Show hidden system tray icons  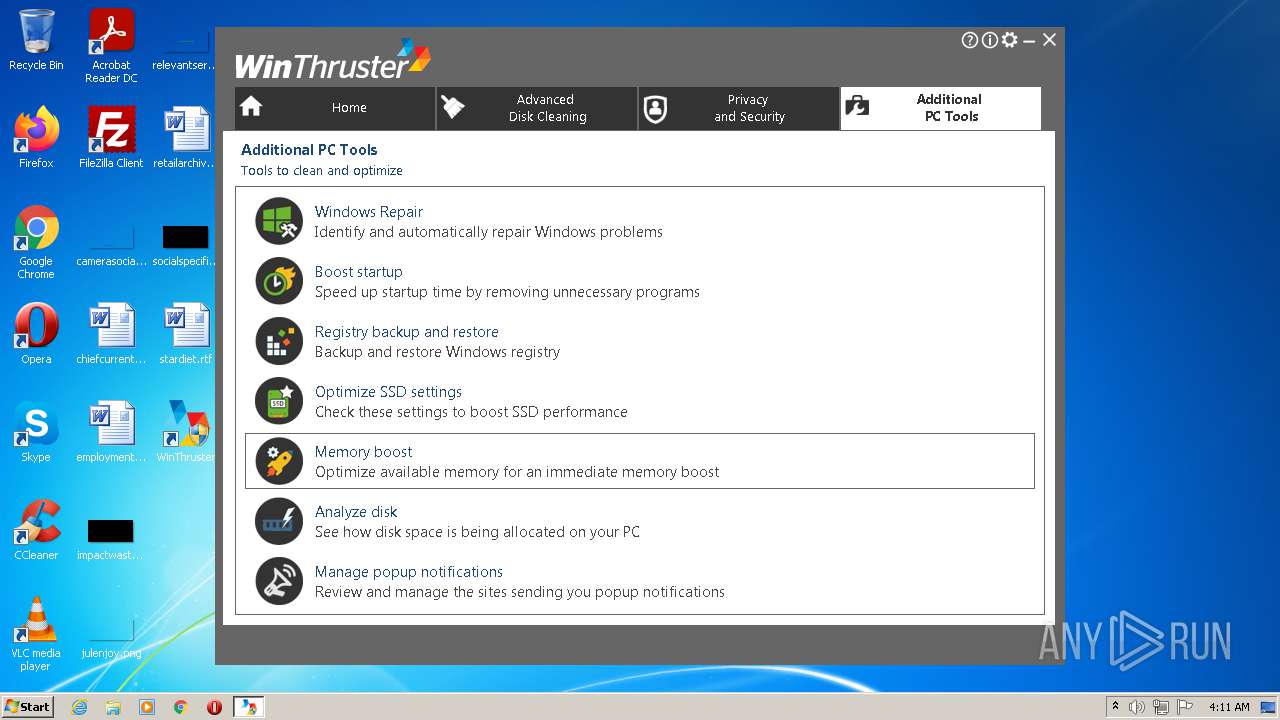tap(1115, 707)
